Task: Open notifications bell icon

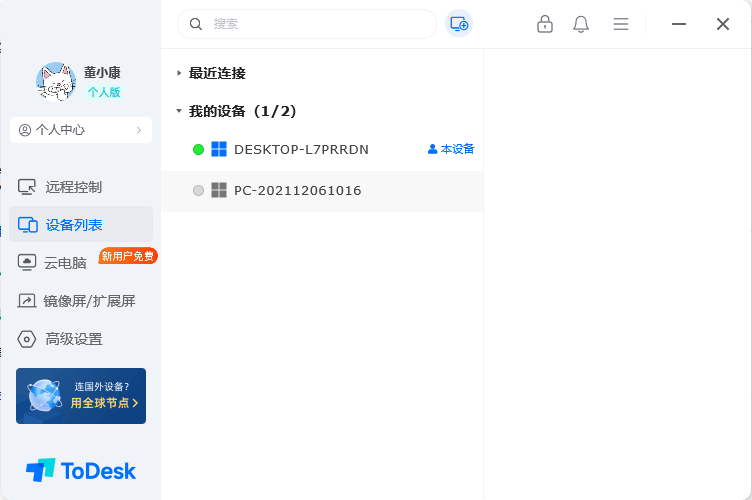Action: pos(581,24)
